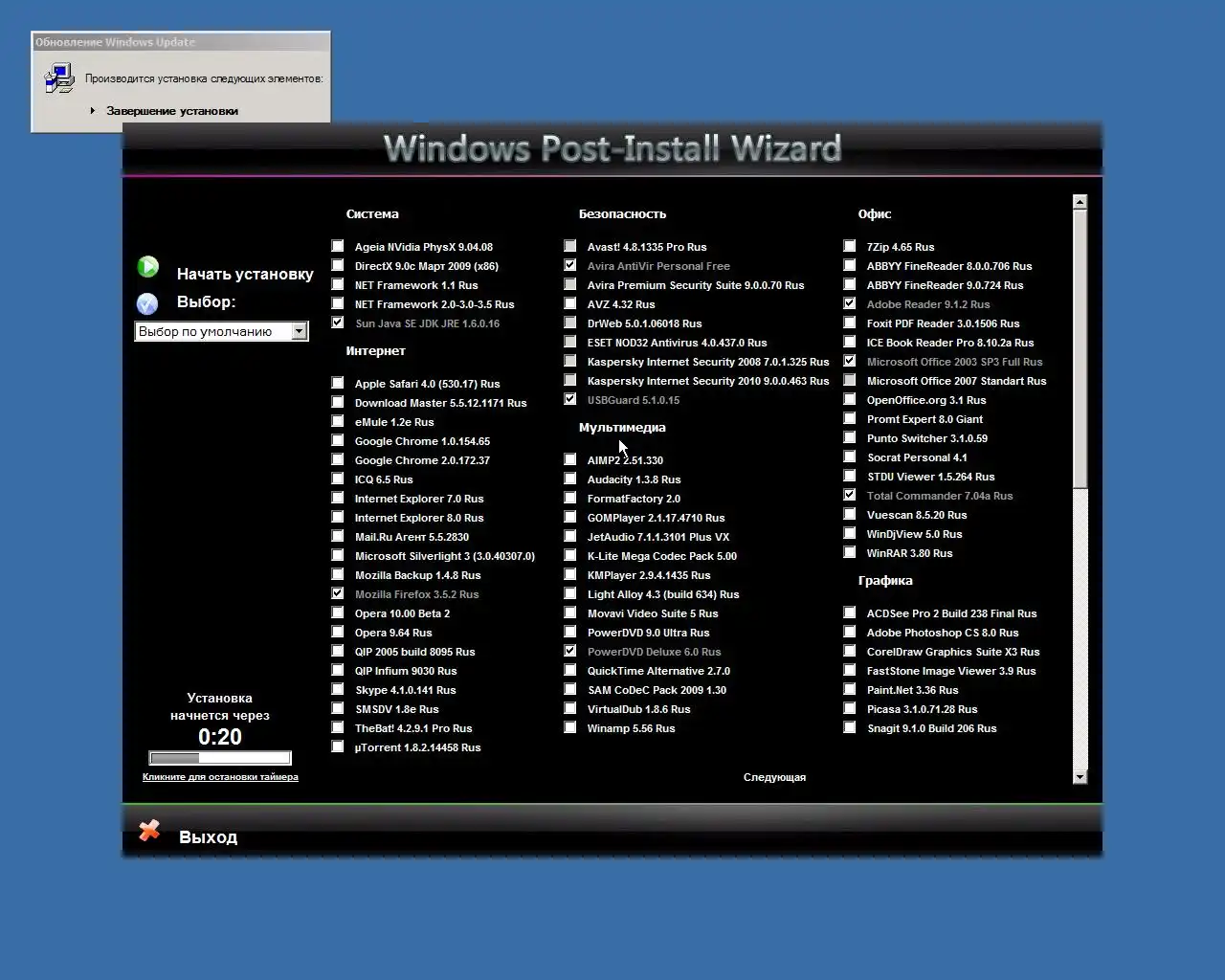Click the Офис category heading
1225x980 pixels.
click(875, 214)
